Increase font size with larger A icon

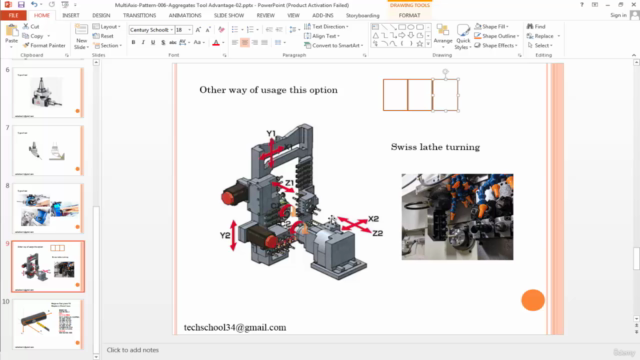click(198, 30)
